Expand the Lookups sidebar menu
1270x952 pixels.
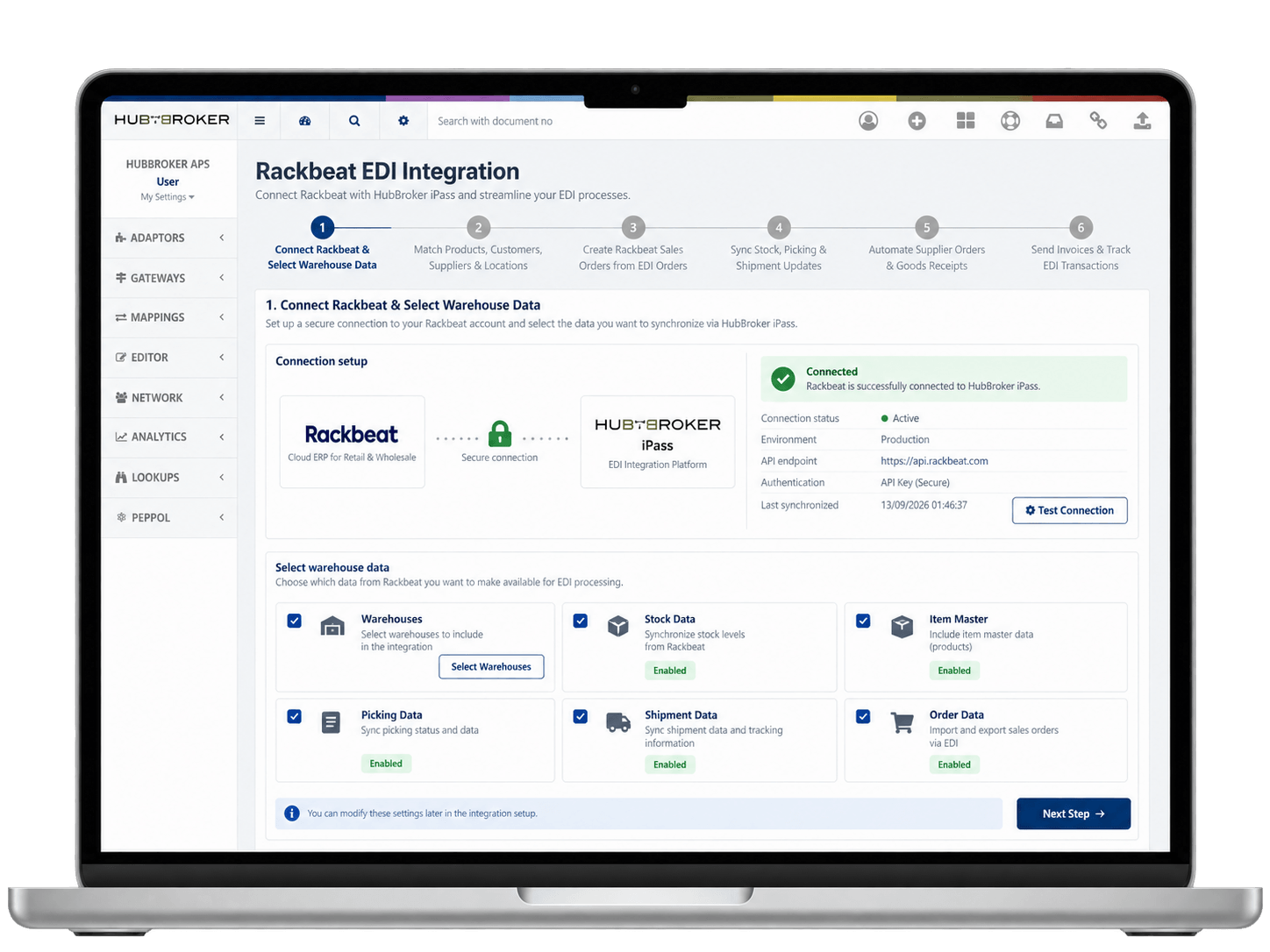point(169,478)
